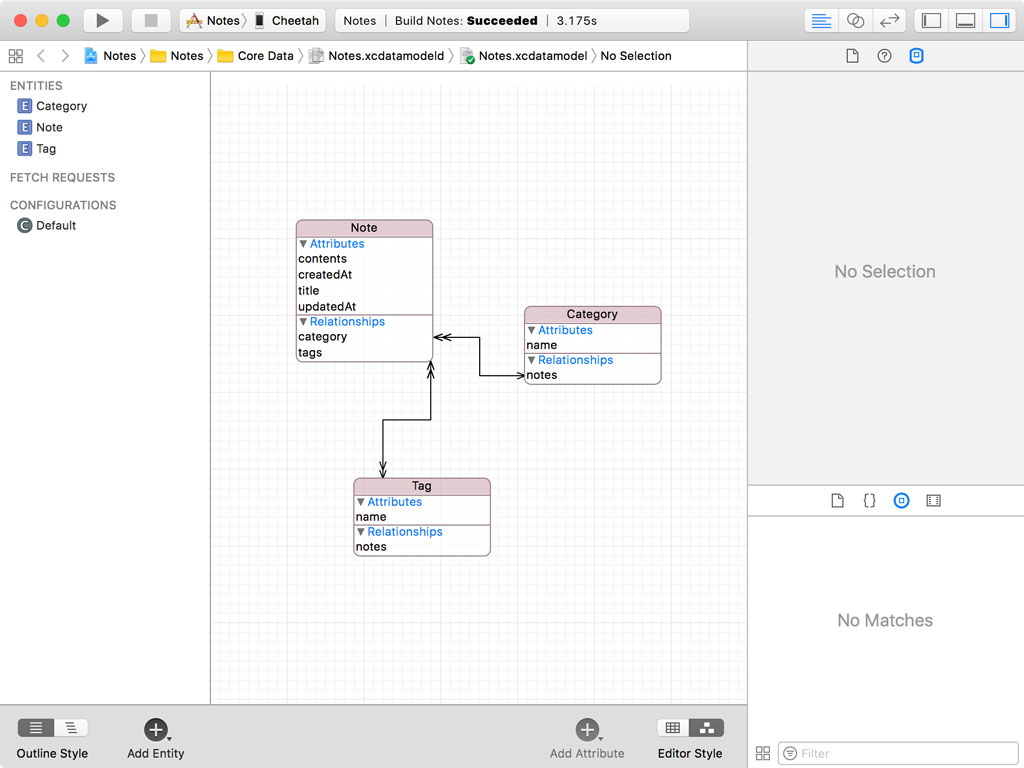Screen dimensions: 1024x768
Task: Click the Add Entity plus icon
Action: pyautogui.click(x=155, y=730)
